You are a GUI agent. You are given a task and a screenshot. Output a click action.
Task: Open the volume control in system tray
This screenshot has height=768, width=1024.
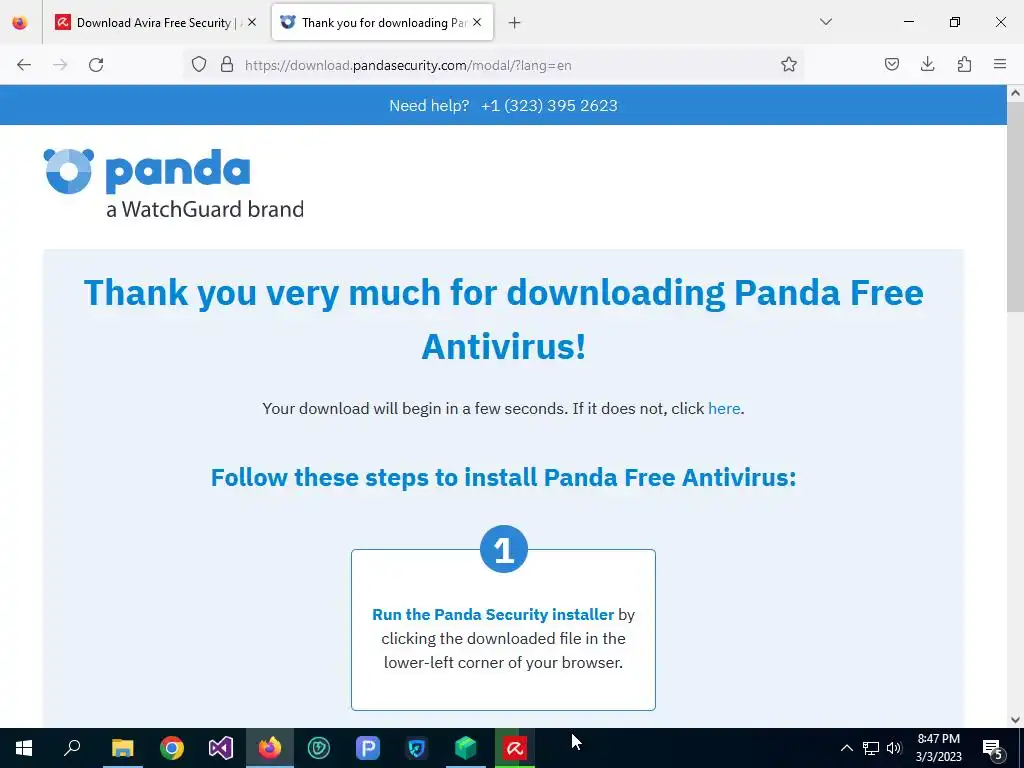tap(894, 748)
